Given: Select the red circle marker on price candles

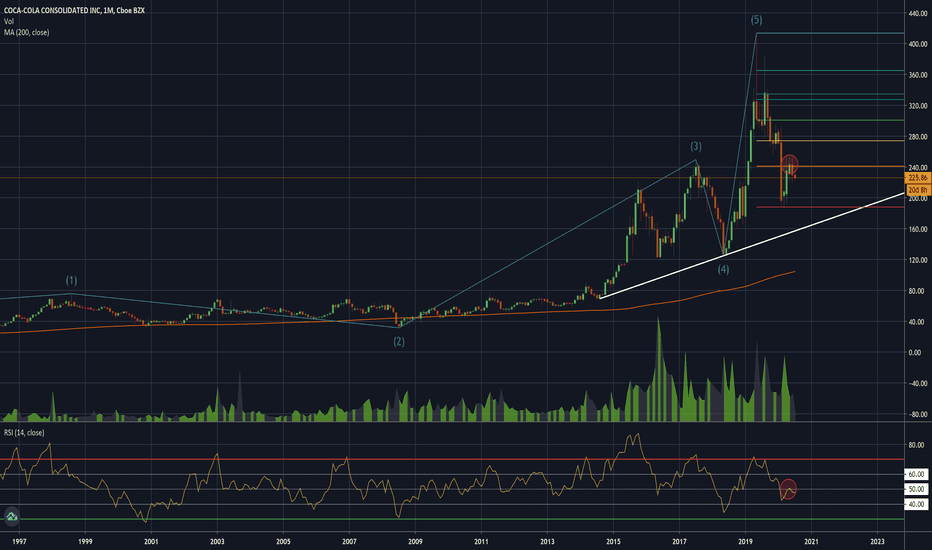Looking at the screenshot, I should 789,164.
